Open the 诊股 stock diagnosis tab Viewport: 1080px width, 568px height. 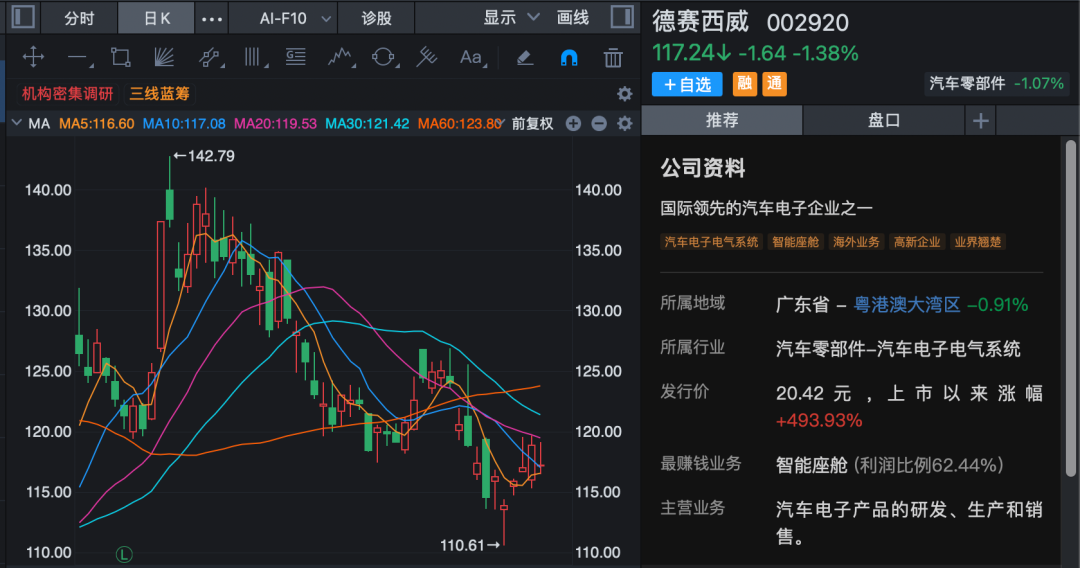click(376, 19)
